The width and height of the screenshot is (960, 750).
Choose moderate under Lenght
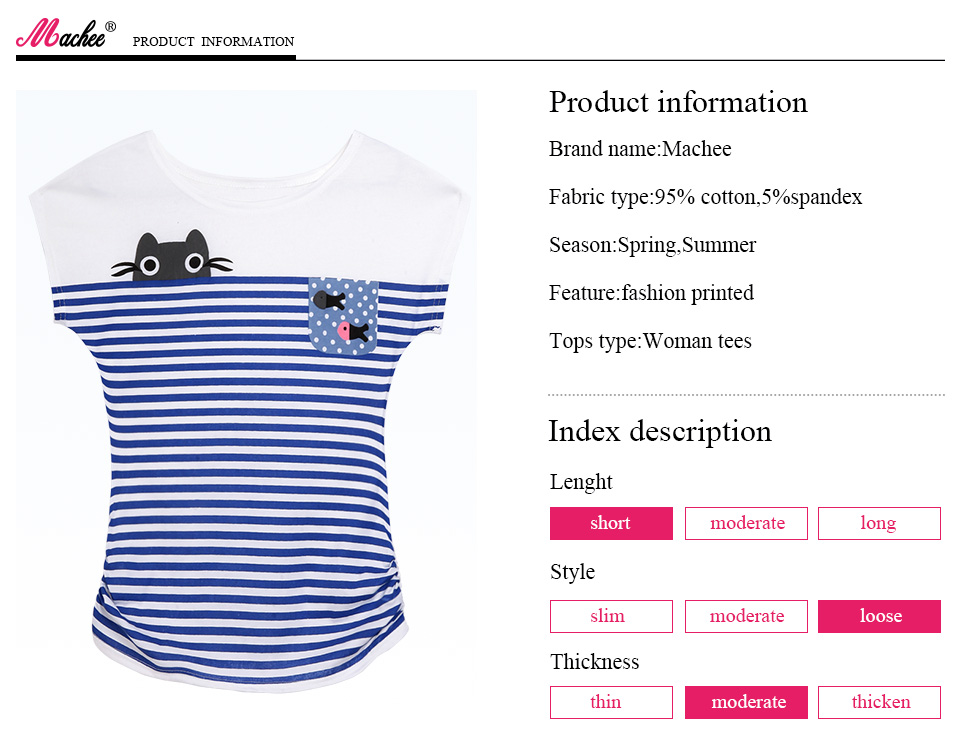pyautogui.click(x=746, y=523)
